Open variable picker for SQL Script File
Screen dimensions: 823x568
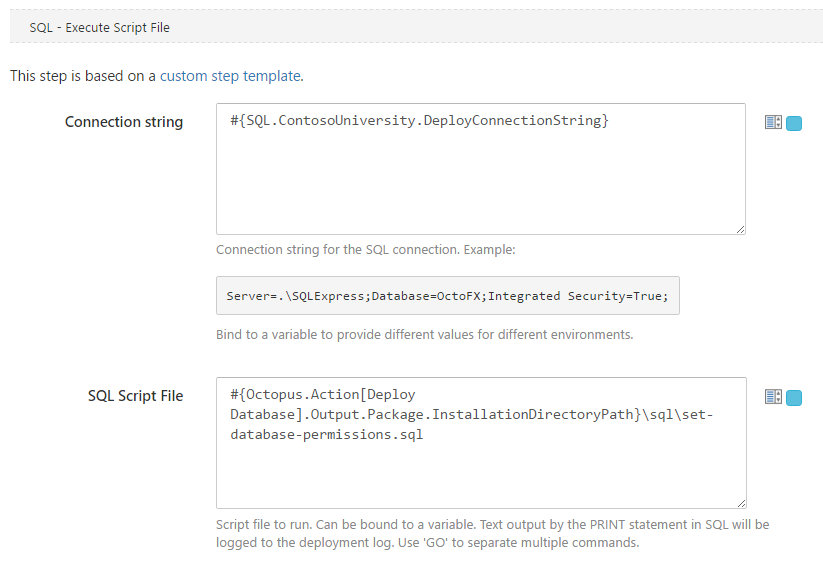point(773,397)
